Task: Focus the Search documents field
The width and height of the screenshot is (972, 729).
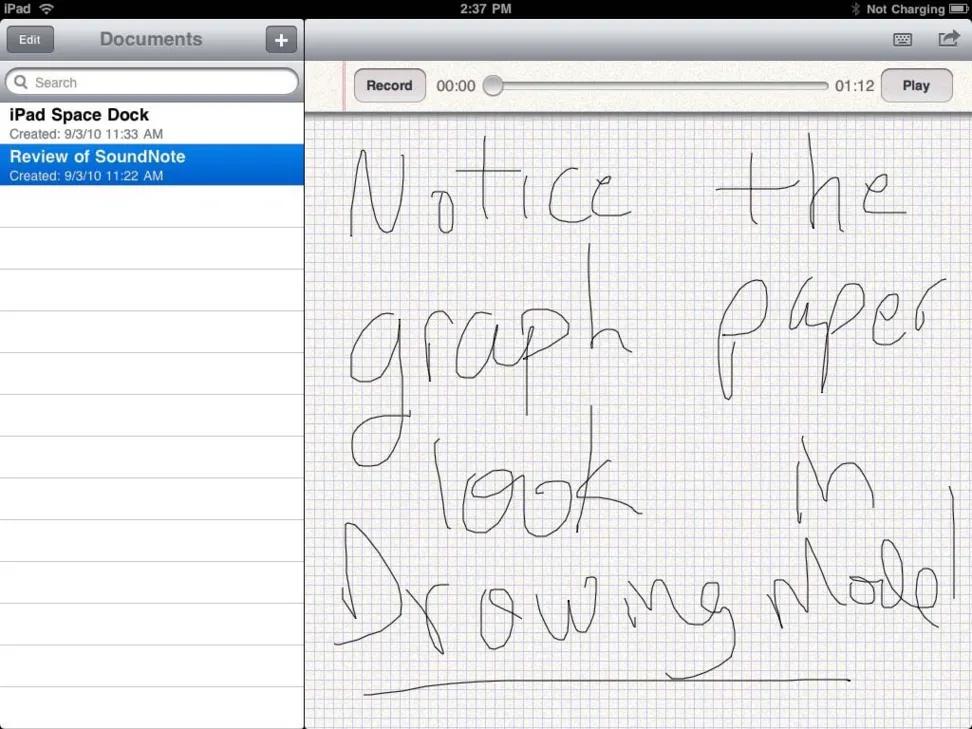Action: click(x=152, y=82)
